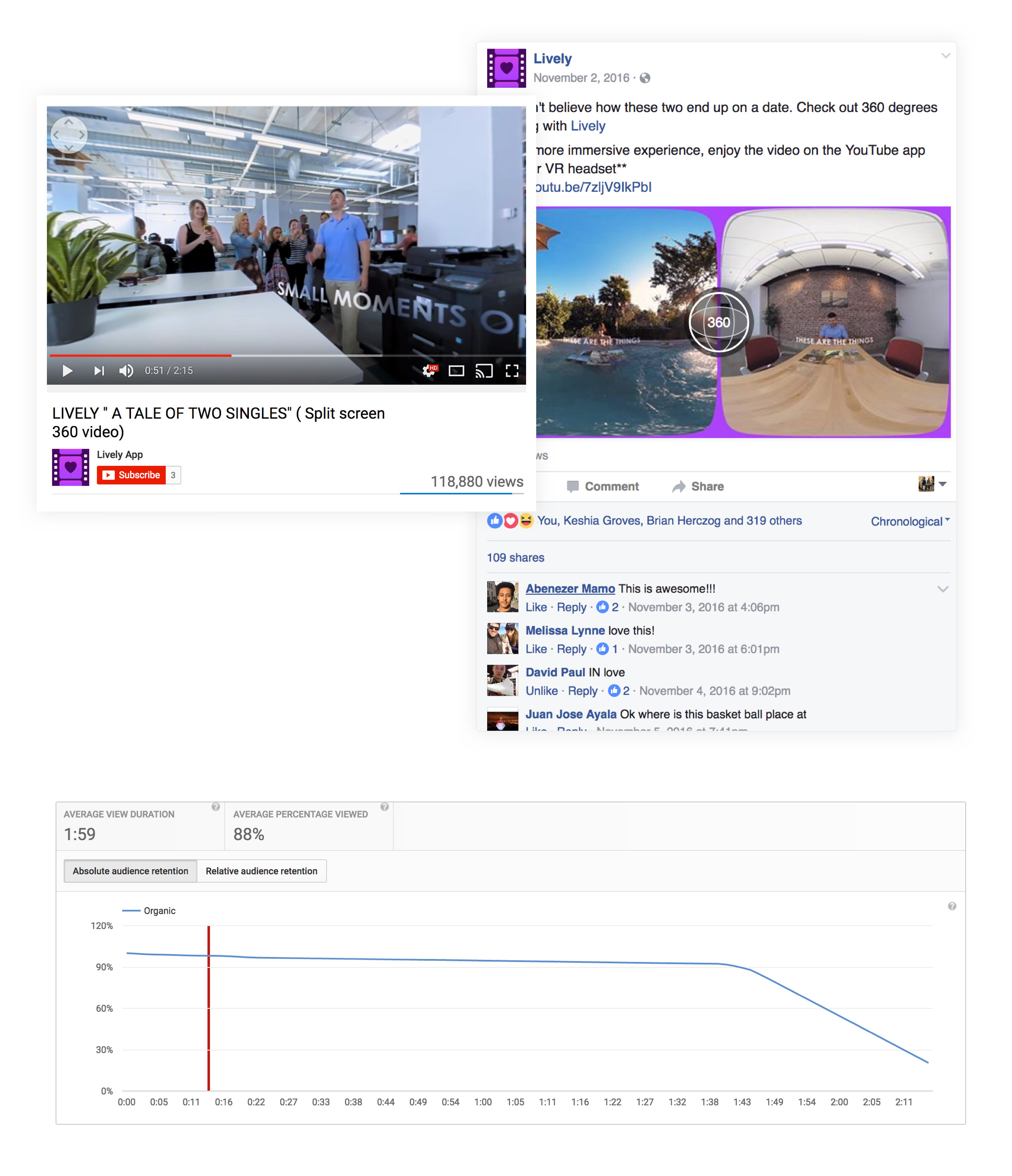1012x1176 pixels.
Task: Open David Paul's avatar photo
Action: pos(502,681)
